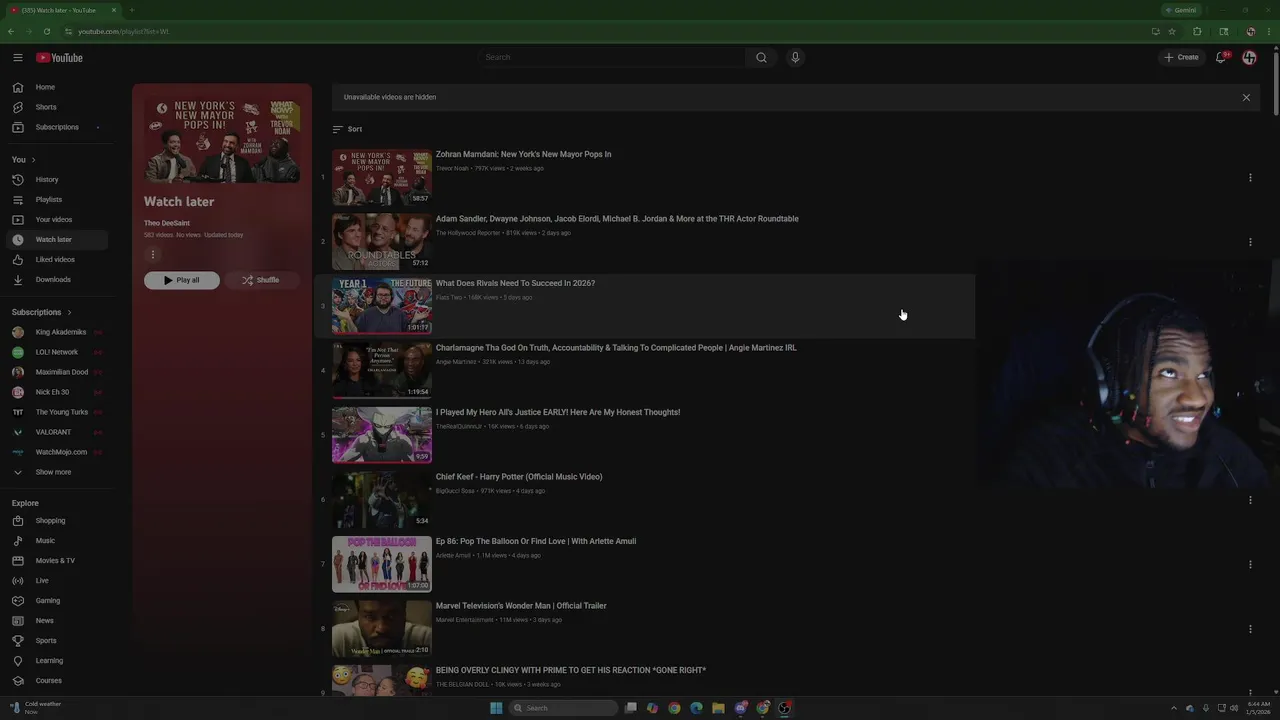Open the Marvel Entertainment channel link
The height and width of the screenshot is (720, 1280).
point(465,620)
